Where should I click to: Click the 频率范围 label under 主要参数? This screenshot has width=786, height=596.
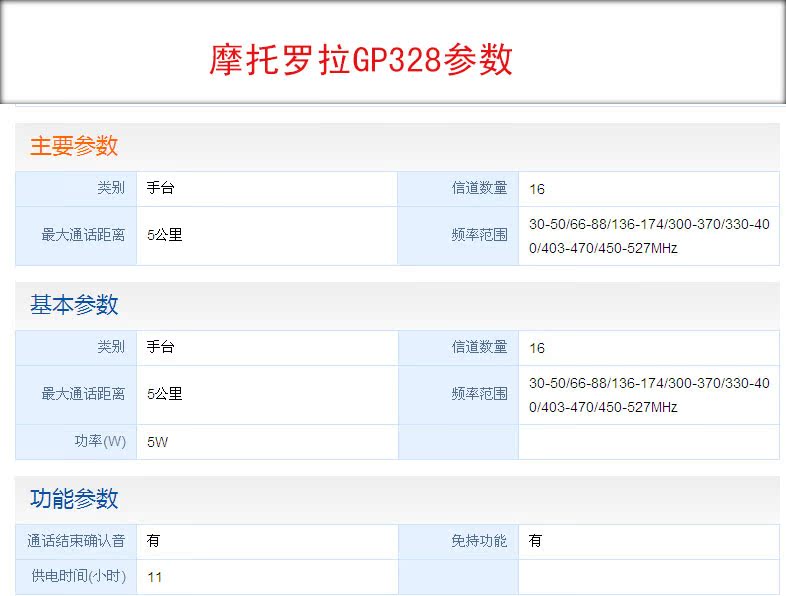(x=479, y=235)
